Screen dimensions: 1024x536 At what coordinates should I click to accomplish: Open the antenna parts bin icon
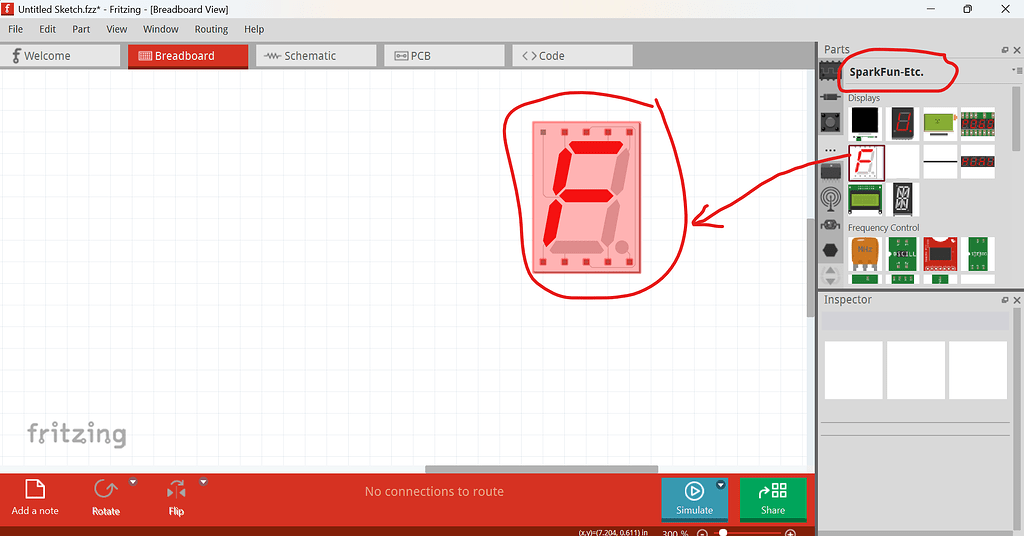click(830, 199)
